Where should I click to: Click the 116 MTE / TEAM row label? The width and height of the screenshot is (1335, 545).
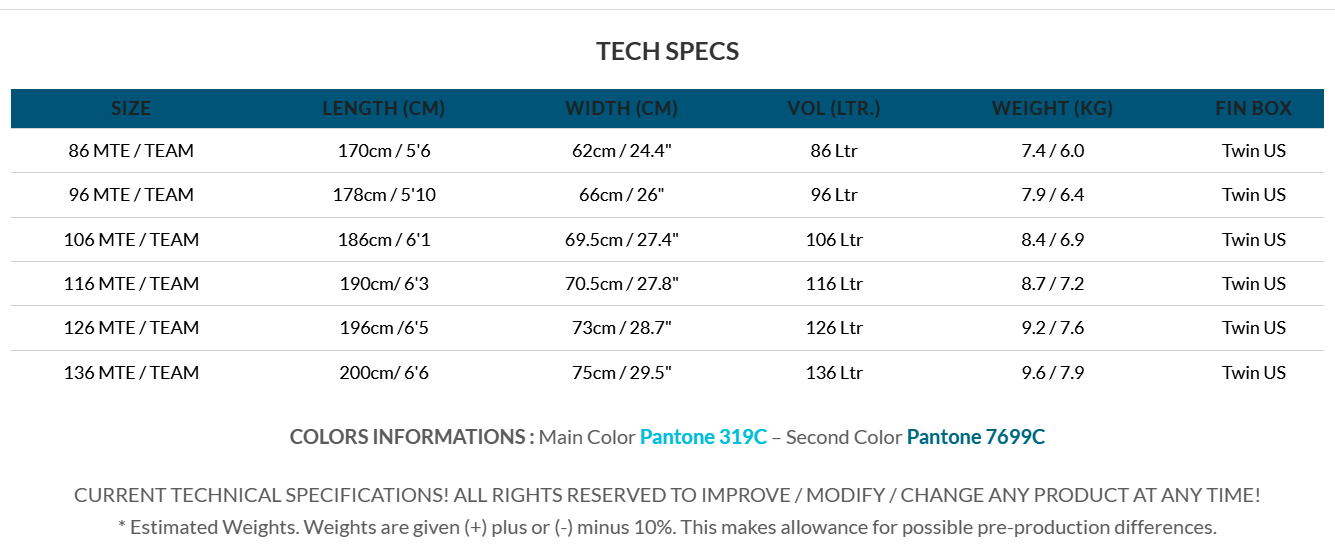click(x=131, y=284)
